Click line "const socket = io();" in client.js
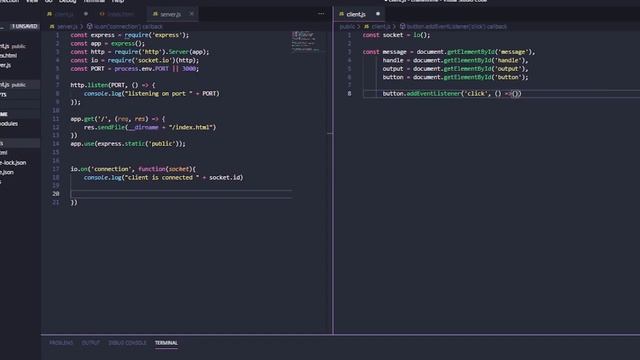640x360 pixels. 396,35
